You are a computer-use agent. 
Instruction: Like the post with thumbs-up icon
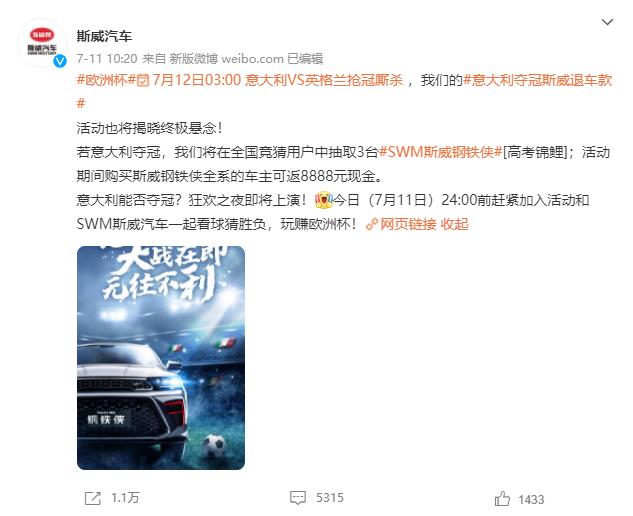click(502, 499)
